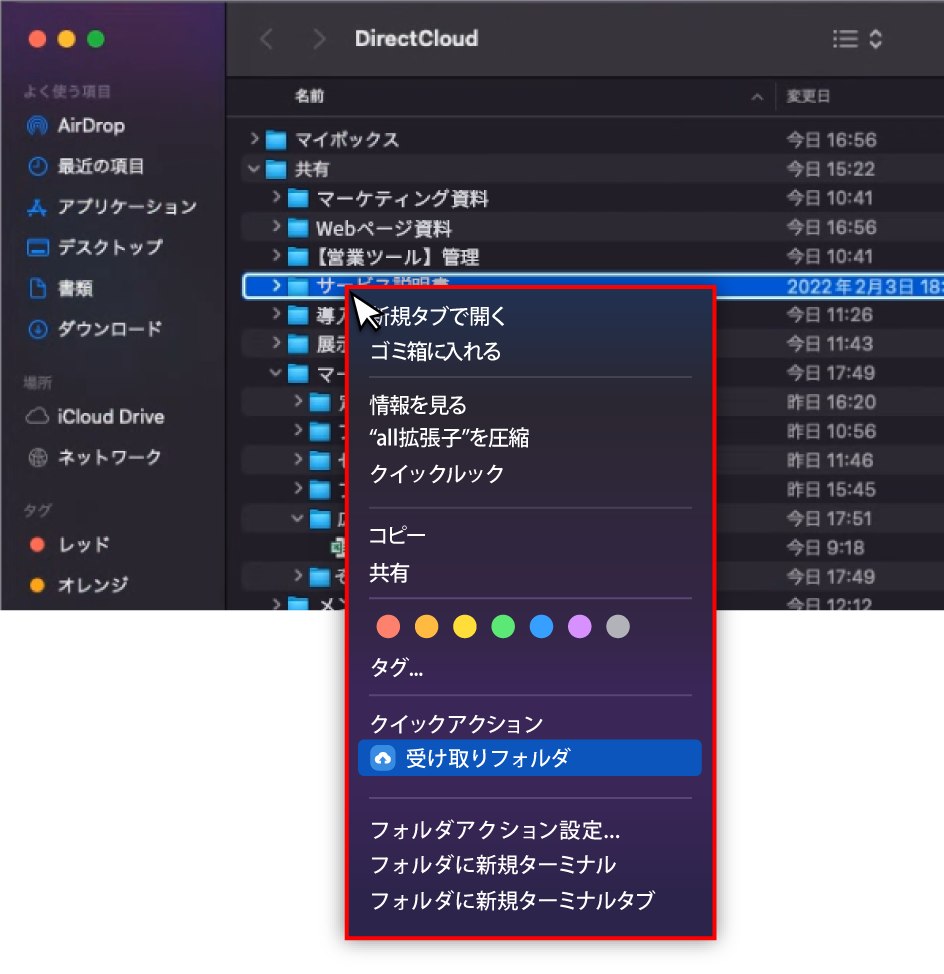
Task: Go back with the left arrow
Action: tap(266, 39)
